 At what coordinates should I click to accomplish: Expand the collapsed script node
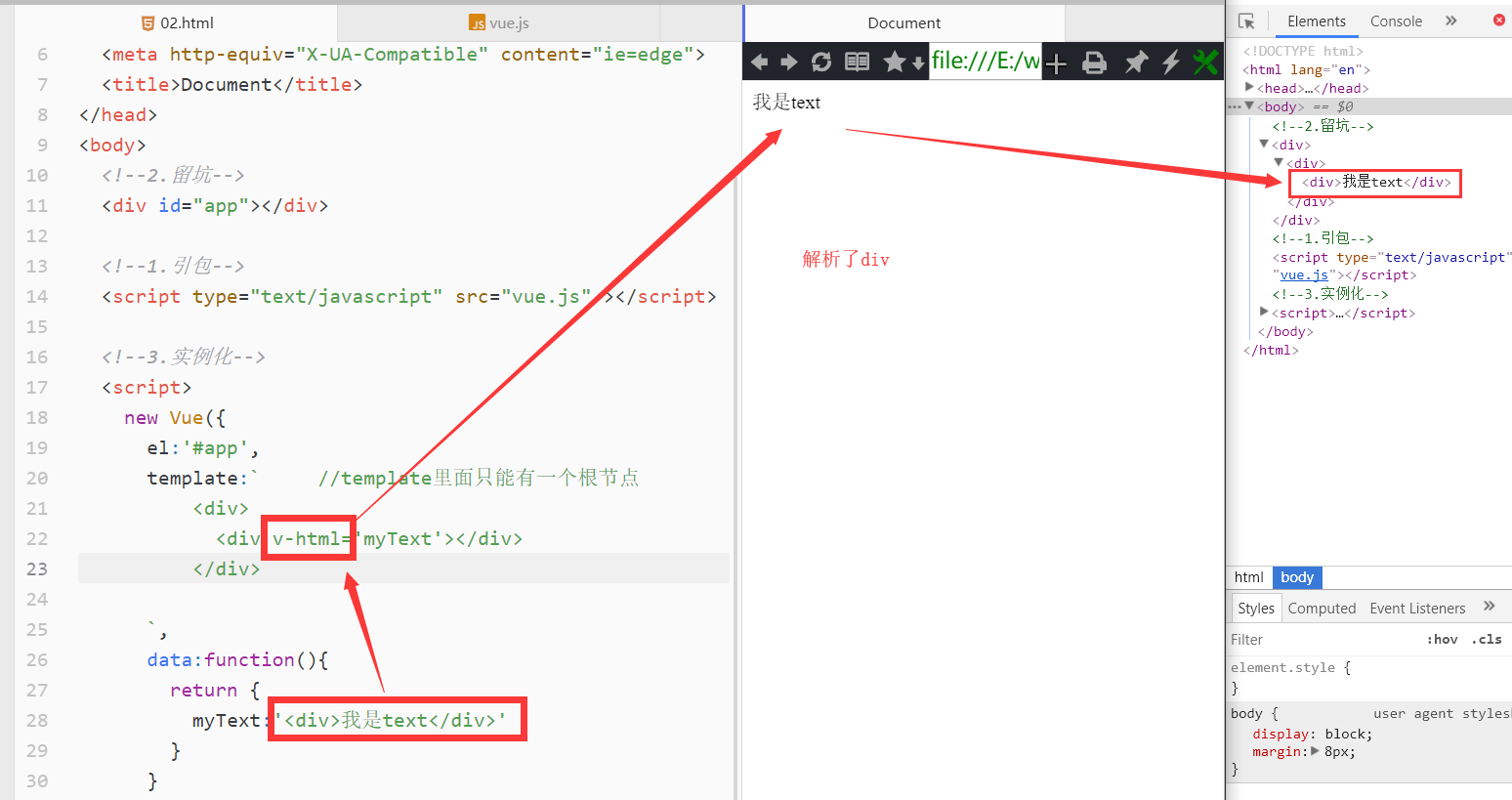(1264, 312)
